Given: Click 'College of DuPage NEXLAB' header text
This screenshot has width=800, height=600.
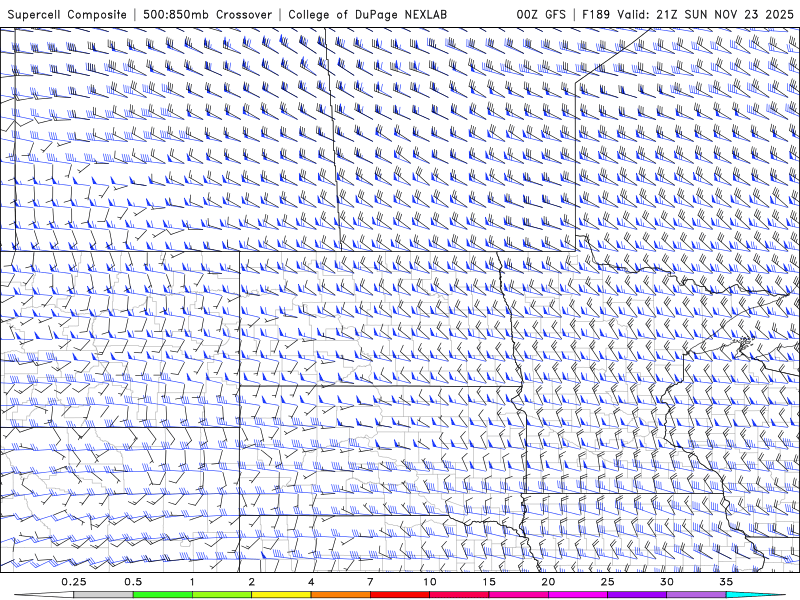Looking at the screenshot, I should tap(367, 15).
